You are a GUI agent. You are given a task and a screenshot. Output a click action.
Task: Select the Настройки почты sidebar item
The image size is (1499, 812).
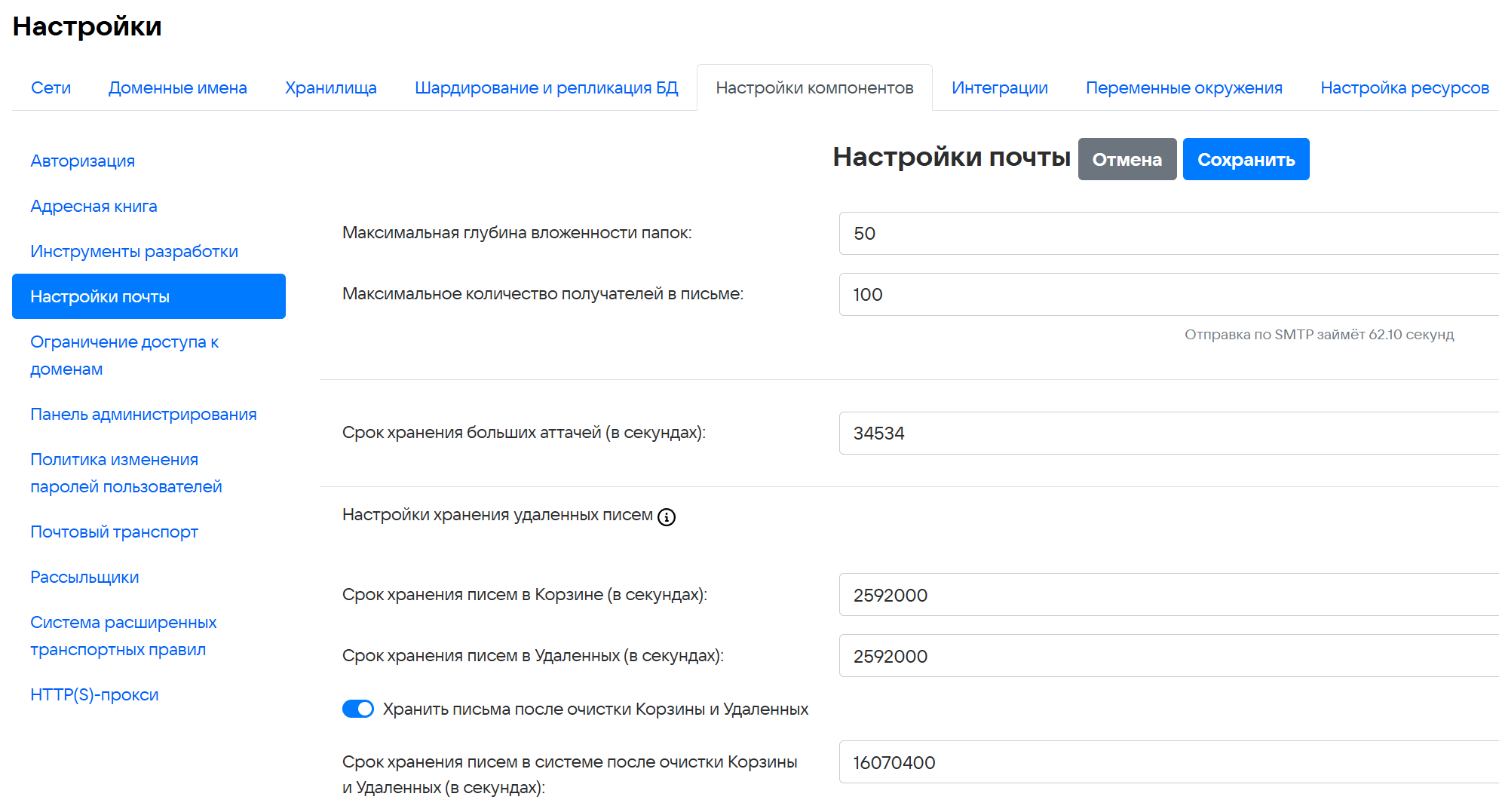(149, 296)
